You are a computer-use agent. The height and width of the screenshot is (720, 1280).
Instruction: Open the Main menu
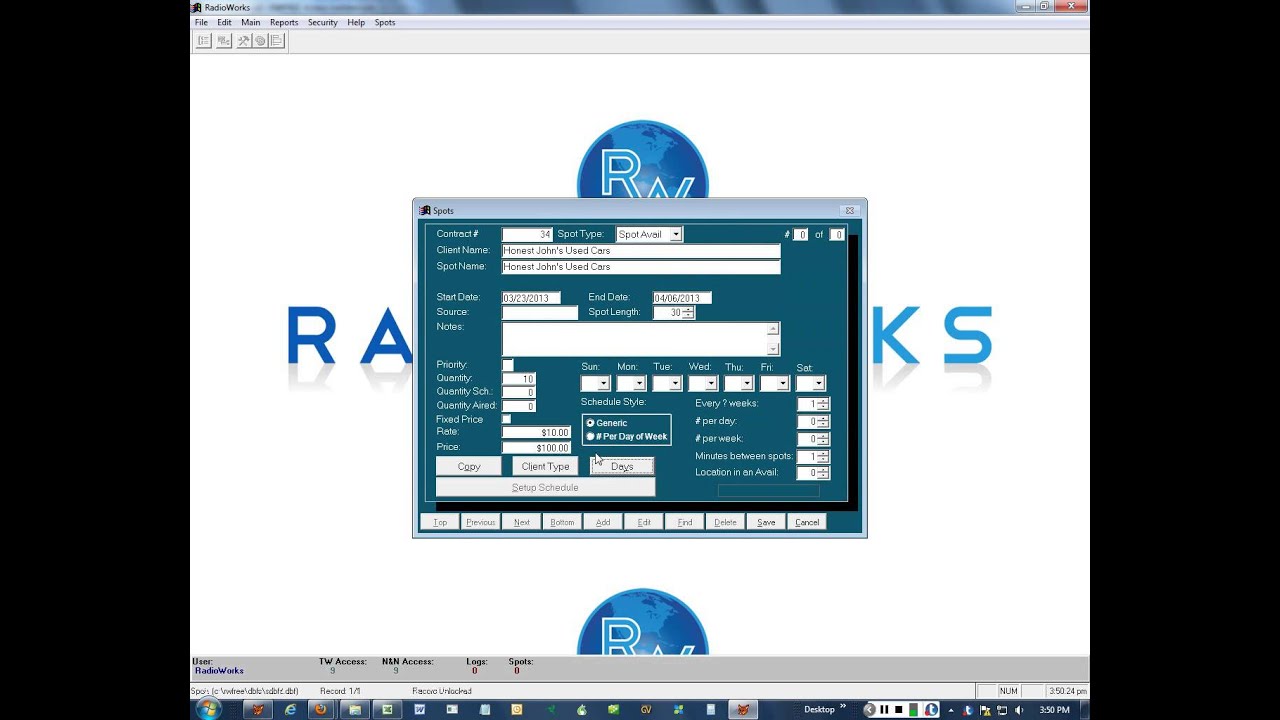[x=250, y=22]
